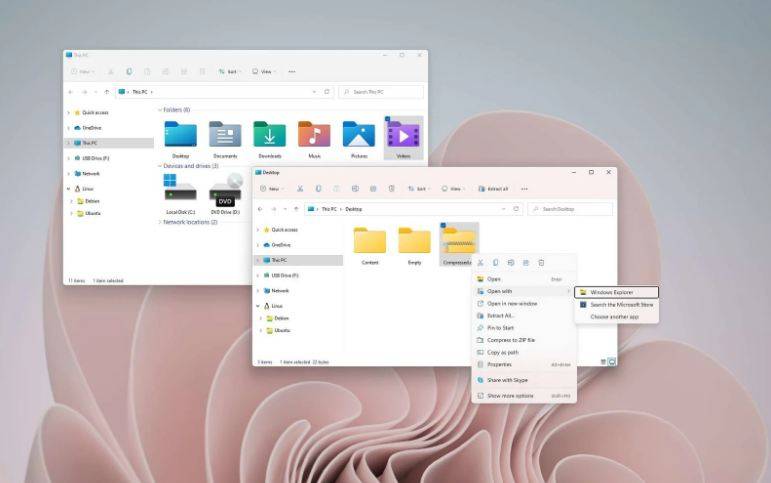
Task: Select USB Drive (F:) in This PC sidebar
Action: (x=109, y=158)
